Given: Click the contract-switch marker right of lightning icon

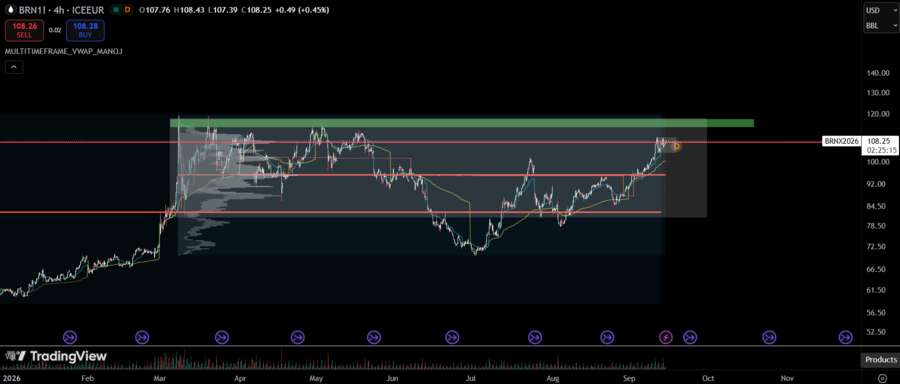Looking at the screenshot, I should click(x=690, y=337).
